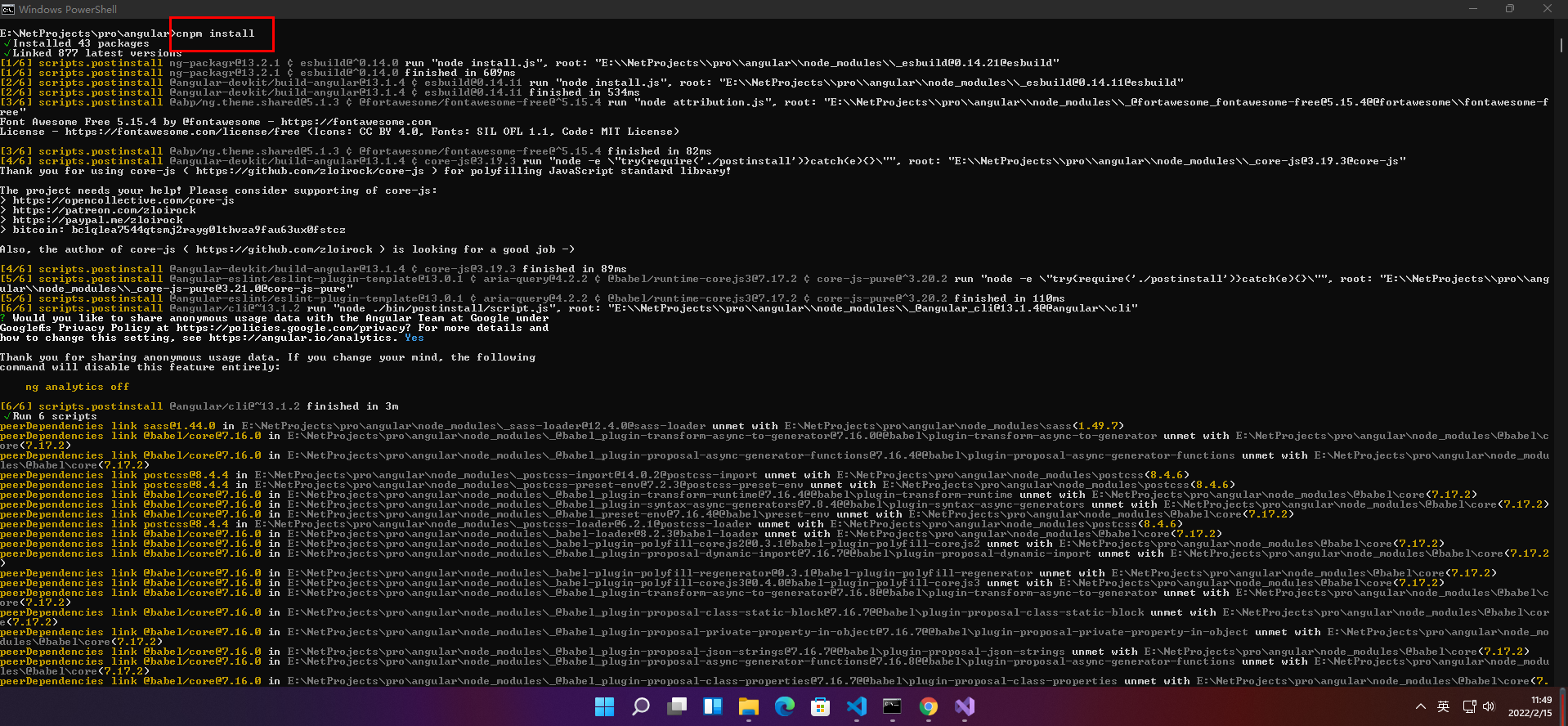Screen dimensions: 1568x726
Task: Click the https://paypal.me/zloirock URL text
Action: pyautogui.click(x=97, y=220)
